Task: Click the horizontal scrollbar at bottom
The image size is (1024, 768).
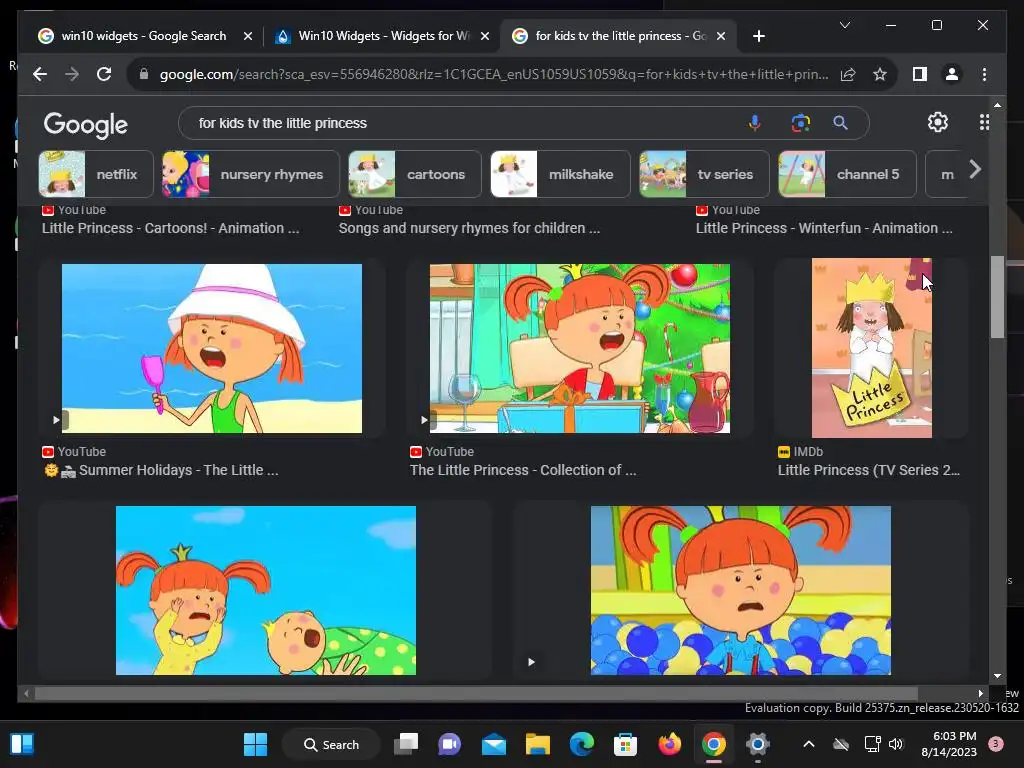Action: [475, 694]
